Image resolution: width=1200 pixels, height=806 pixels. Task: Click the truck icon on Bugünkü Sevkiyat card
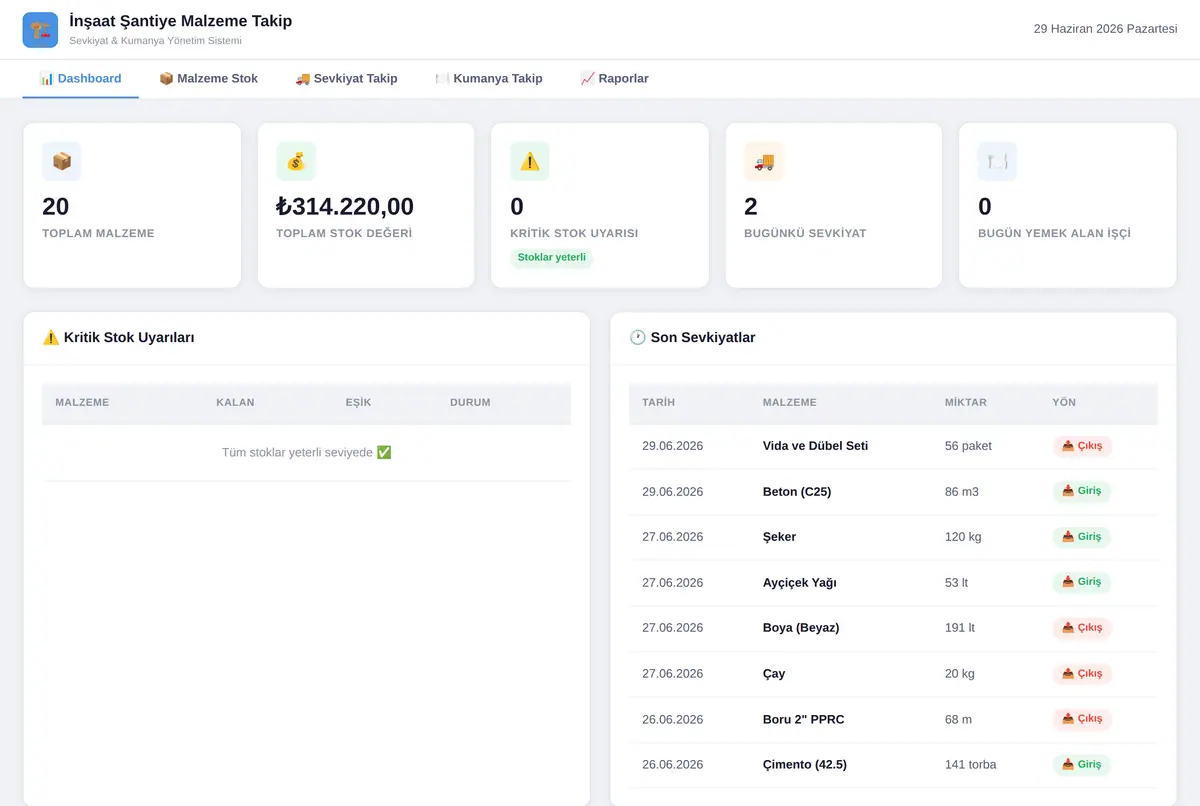point(764,161)
